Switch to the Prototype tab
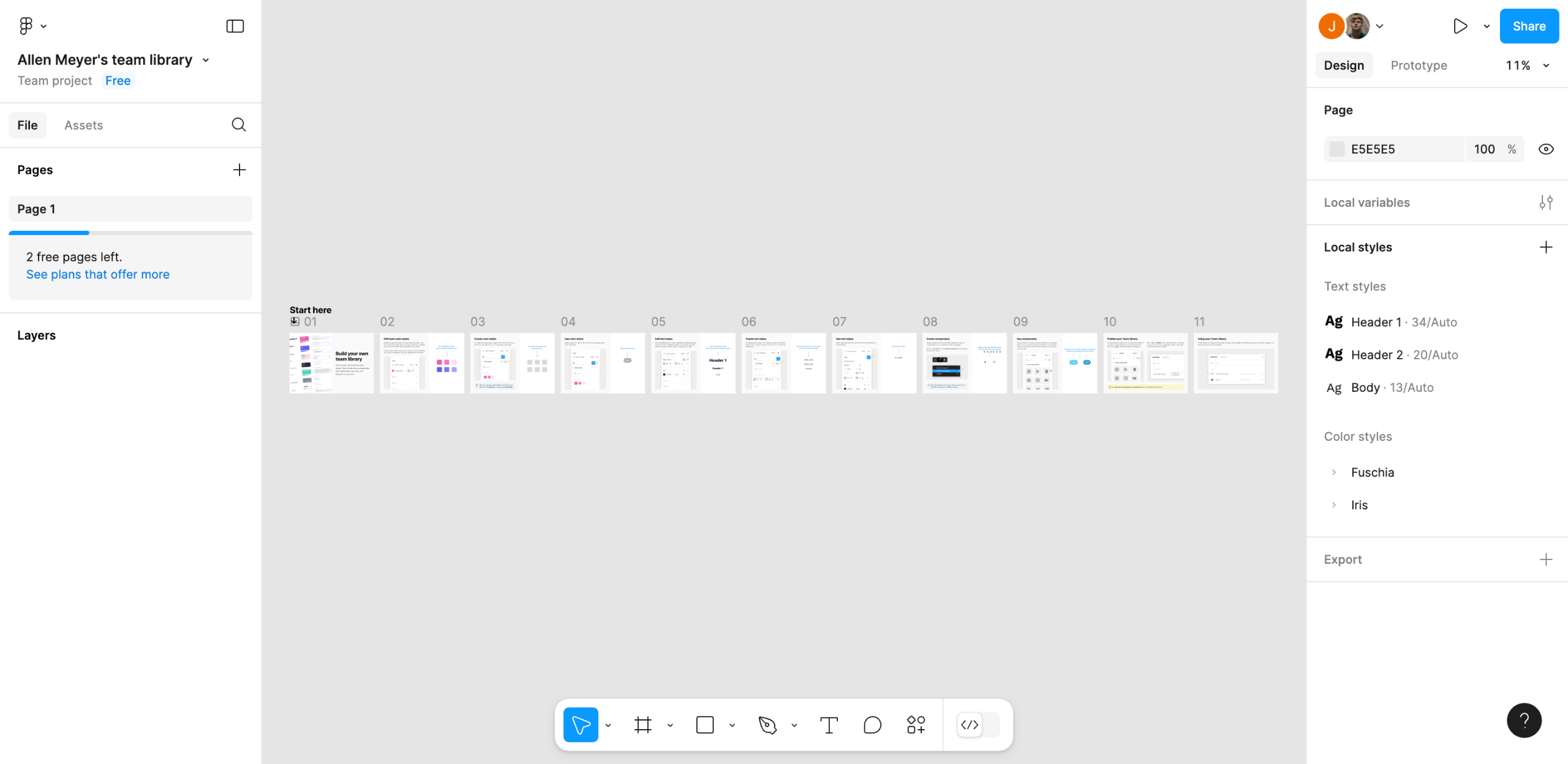1568x764 pixels. 1419,66
